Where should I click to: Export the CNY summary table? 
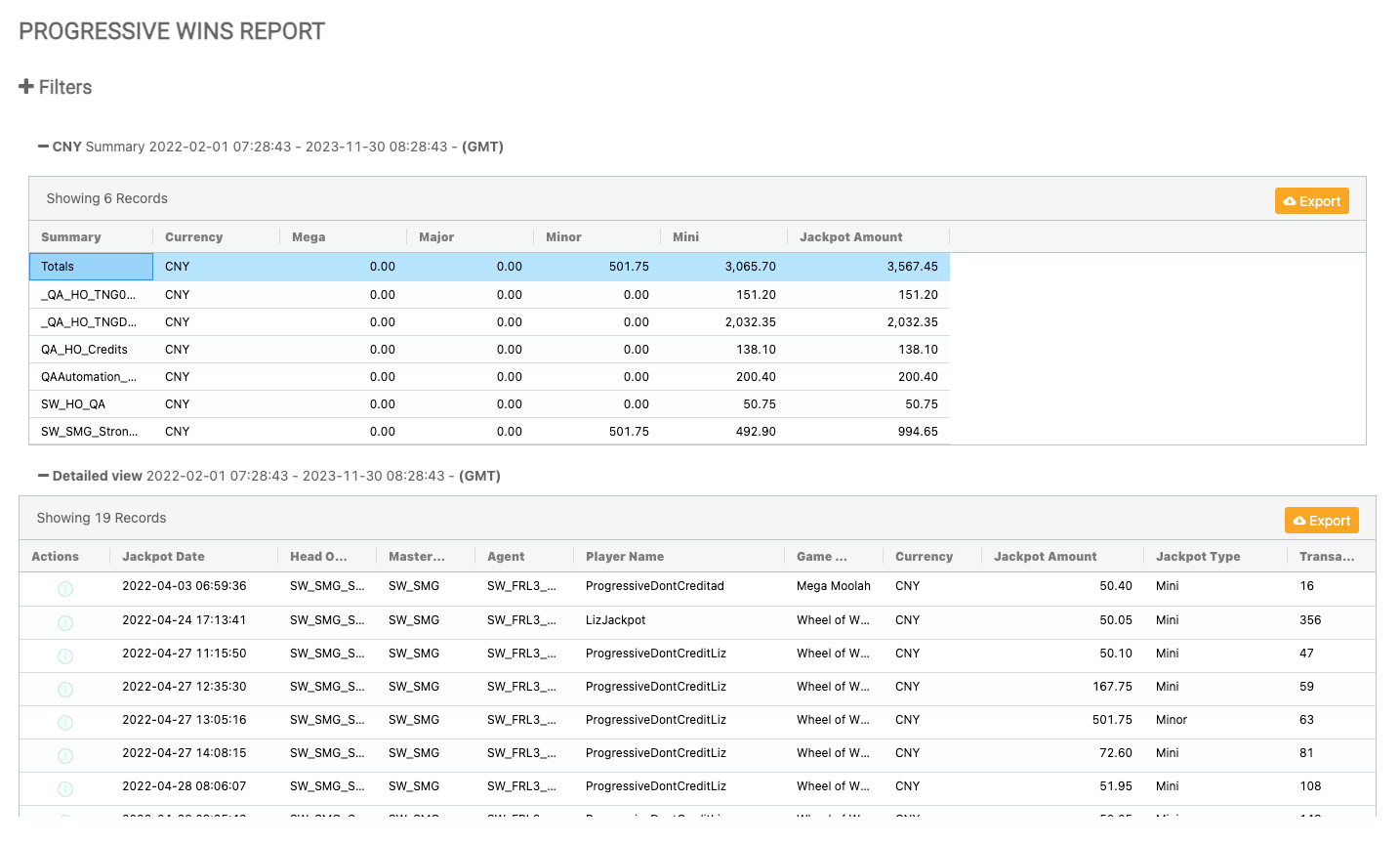click(x=1311, y=201)
